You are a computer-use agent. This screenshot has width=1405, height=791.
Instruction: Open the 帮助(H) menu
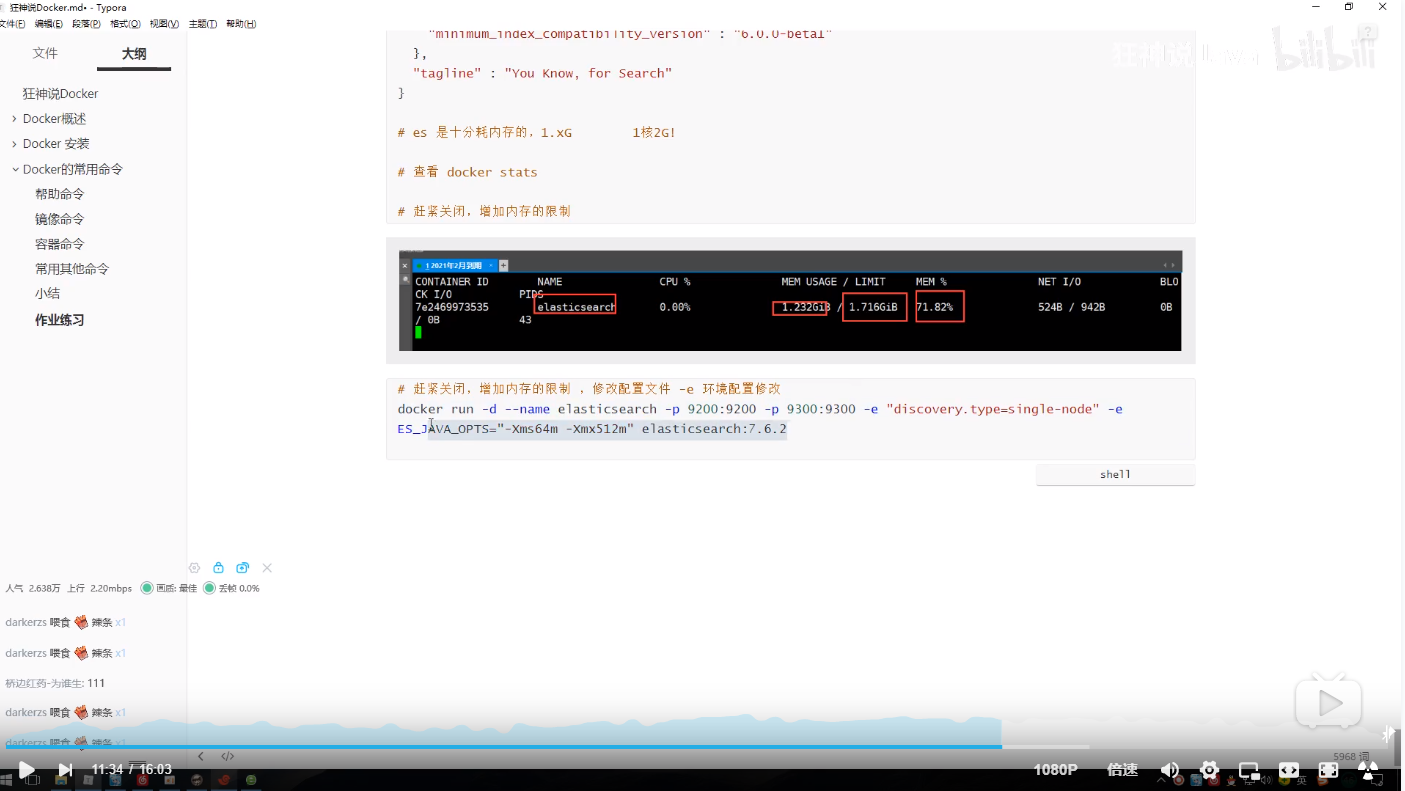coord(241,24)
